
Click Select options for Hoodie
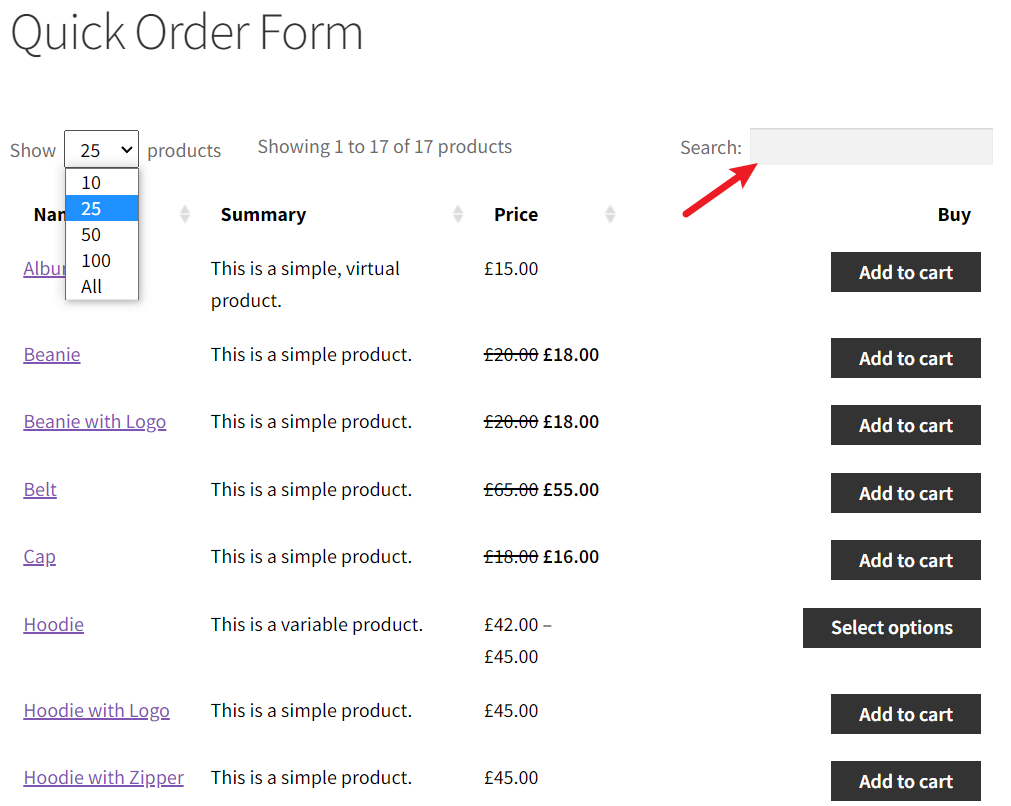pyautogui.click(x=892, y=628)
